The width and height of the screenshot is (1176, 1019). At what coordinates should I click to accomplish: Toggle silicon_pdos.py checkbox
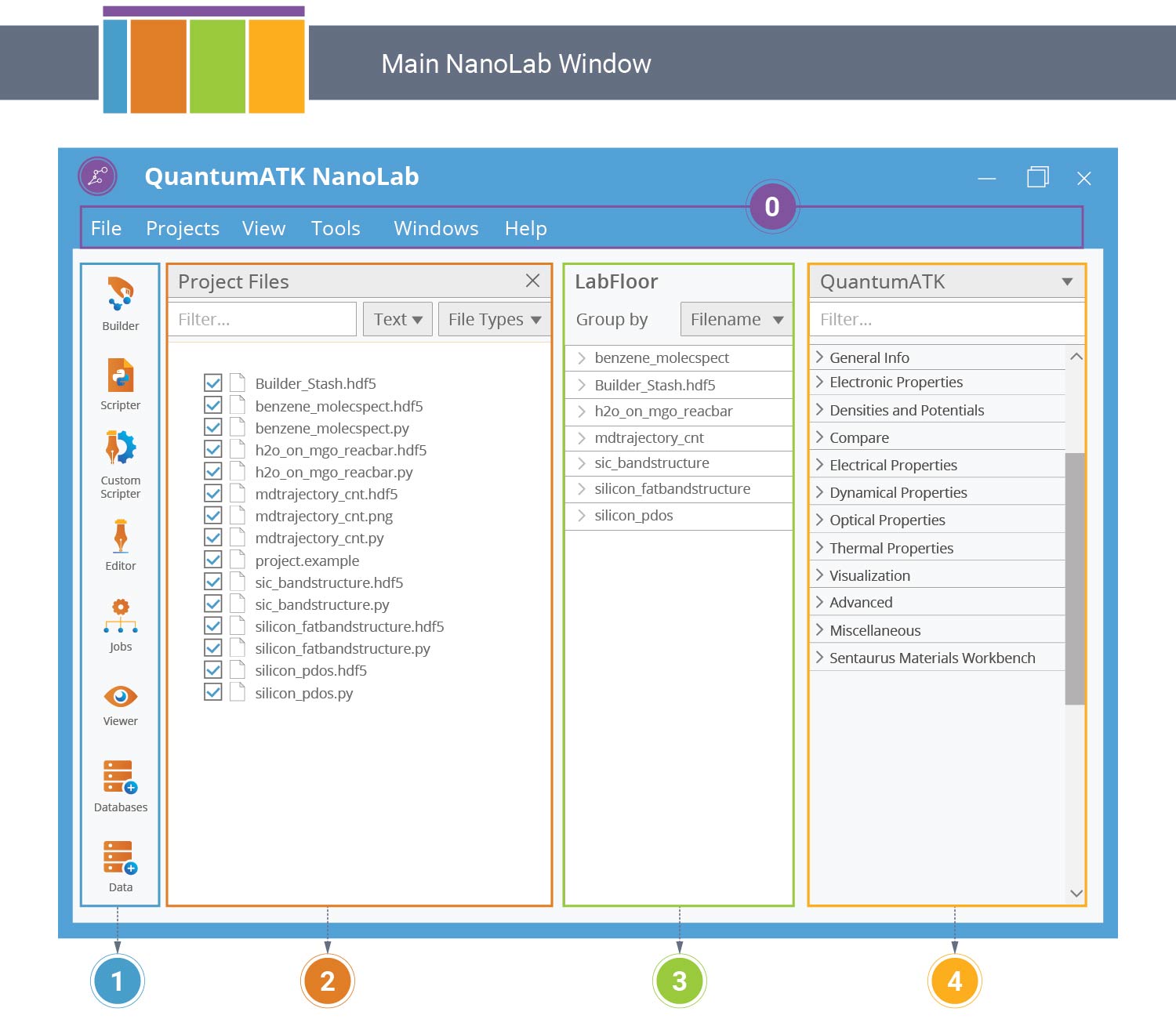click(212, 692)
